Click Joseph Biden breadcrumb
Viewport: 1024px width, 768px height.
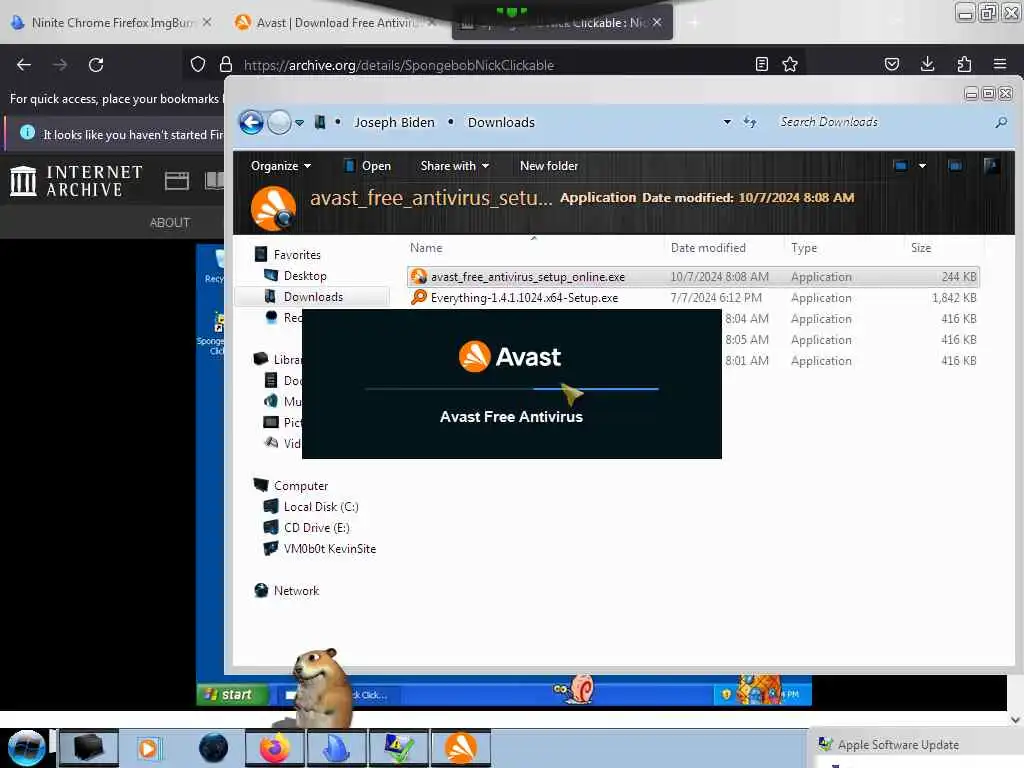pyautogui.click(x=394, y=123)
